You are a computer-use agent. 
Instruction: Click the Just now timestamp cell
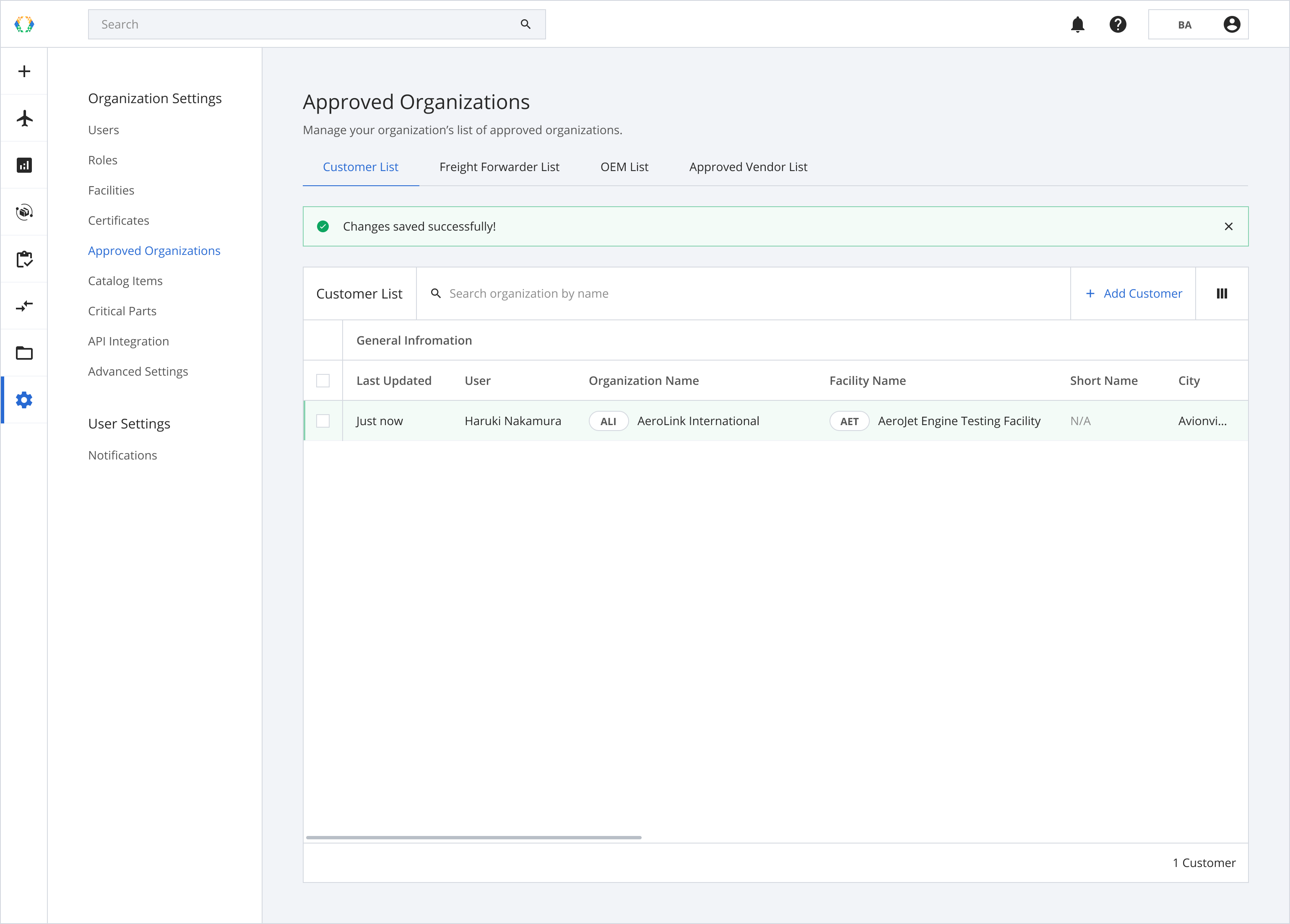(x=380, y=421)
